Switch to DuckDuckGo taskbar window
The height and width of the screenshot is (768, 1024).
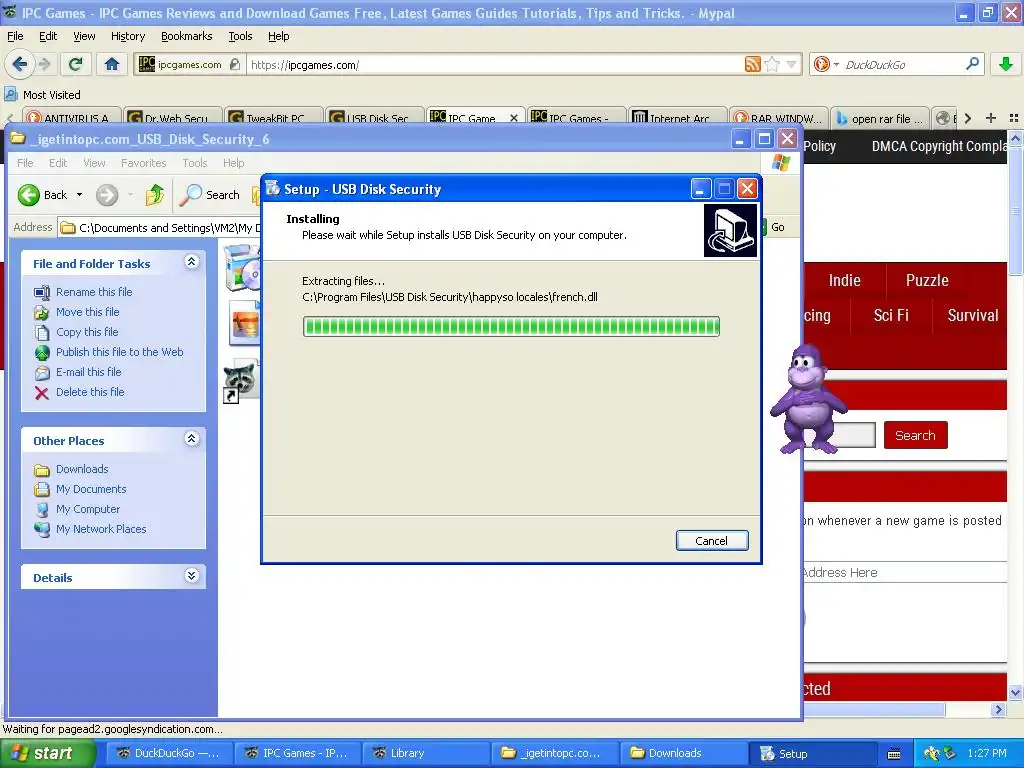coord(167,754)
